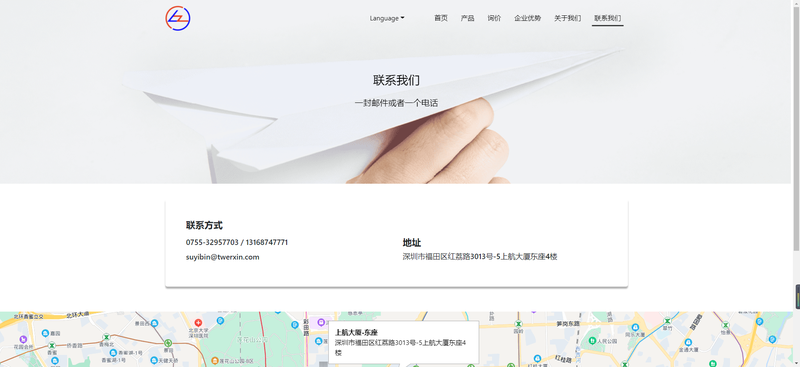The width and height of the screenshot is (800, 367).
Task: Click the 金通大厦 building marker
Action: click(x=688, y=342)
